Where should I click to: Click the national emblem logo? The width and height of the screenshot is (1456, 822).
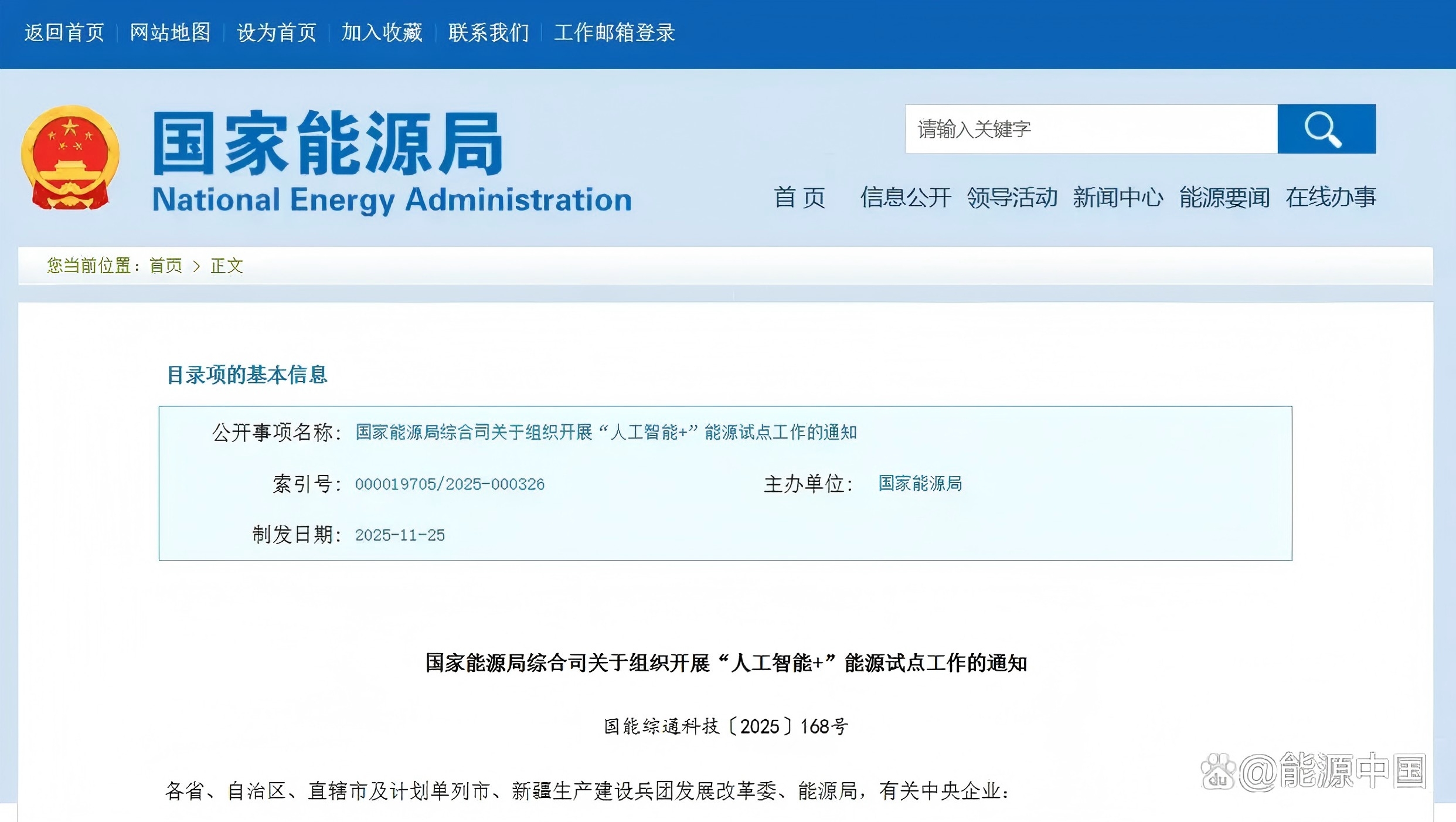coord(70,157)
